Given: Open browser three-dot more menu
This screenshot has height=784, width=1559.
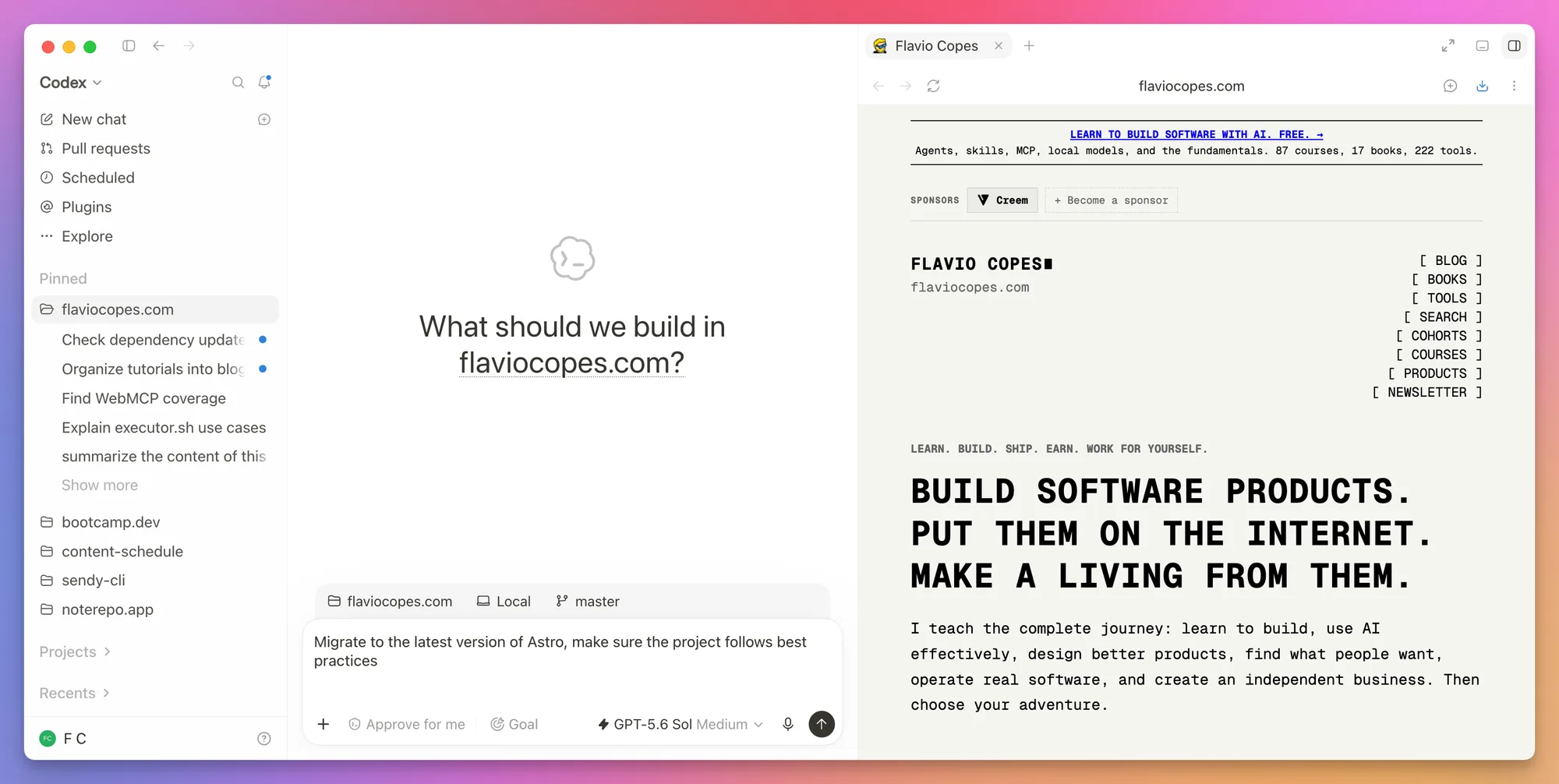Looking at the screenshot, I should coord(1514,86).
